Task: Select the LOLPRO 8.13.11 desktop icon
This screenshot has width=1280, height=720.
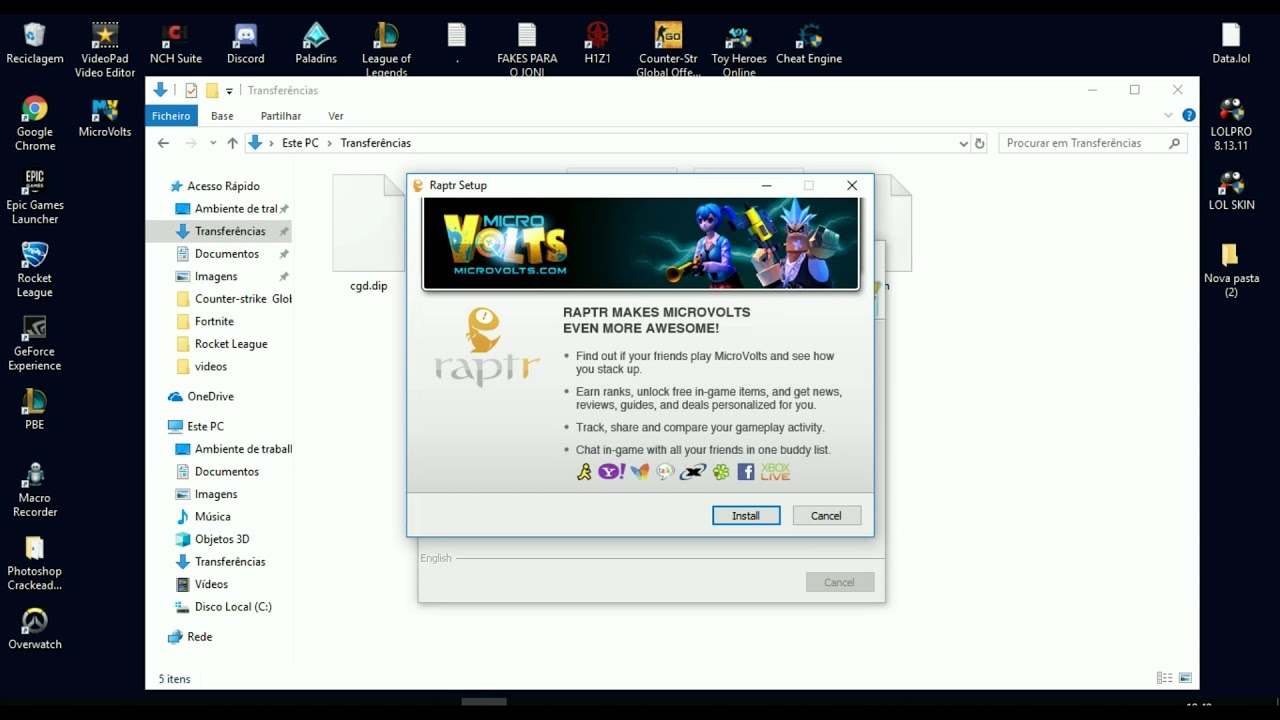Action: (1231, 124)
